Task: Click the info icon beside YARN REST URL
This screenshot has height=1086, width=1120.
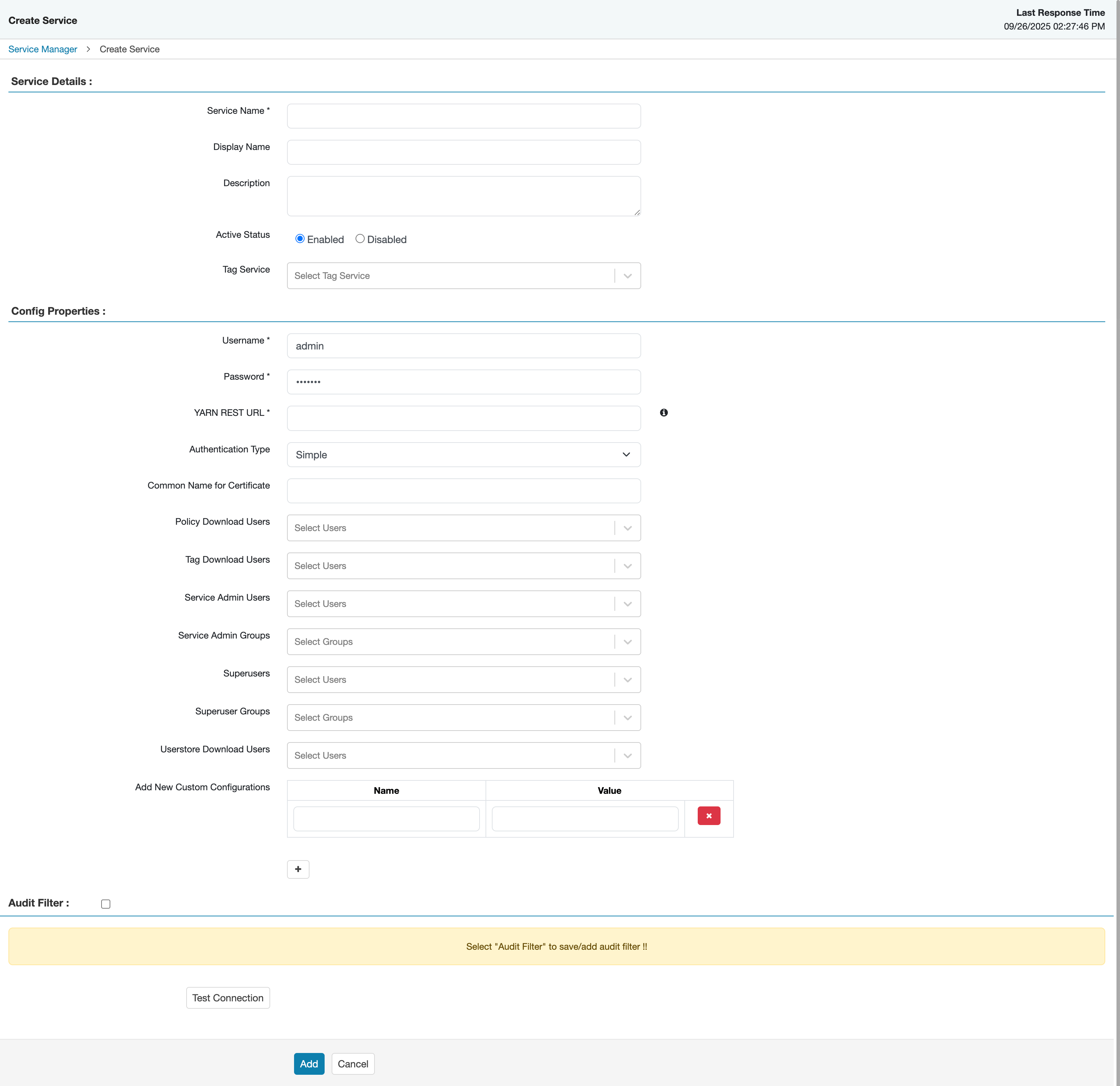Action: click(x=664, y=412)
